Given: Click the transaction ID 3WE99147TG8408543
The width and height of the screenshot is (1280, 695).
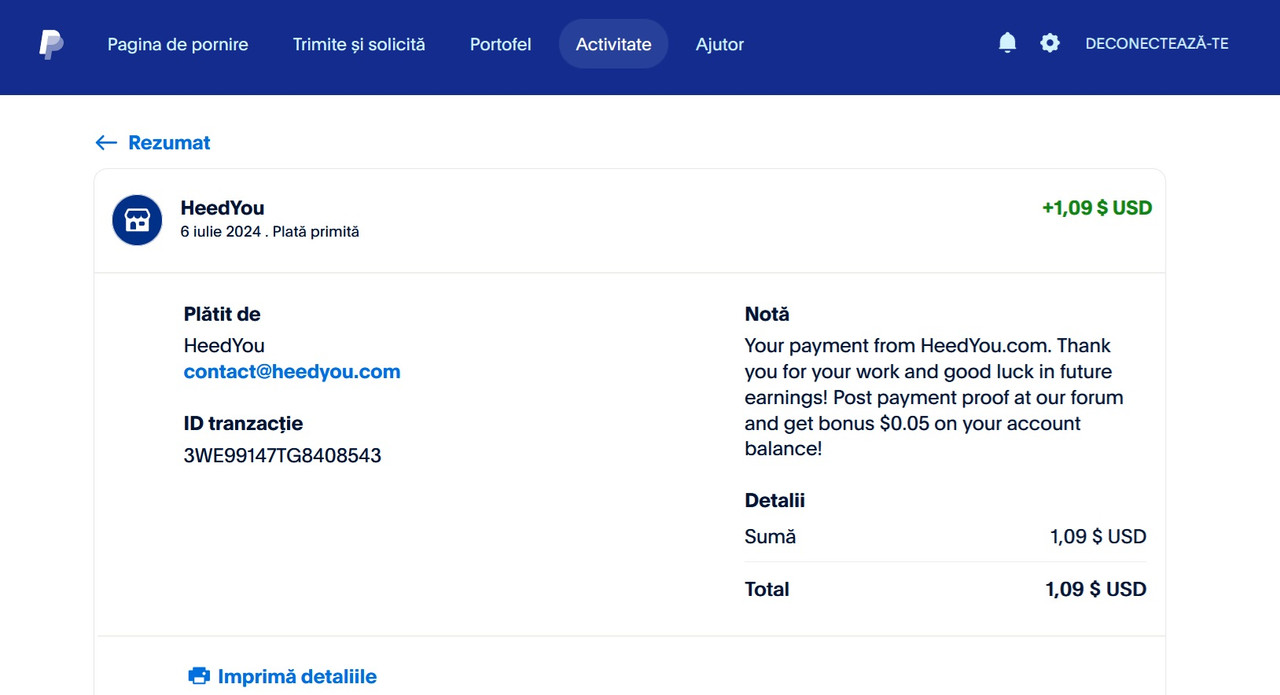Looking at the screenshot, I should [282, 456].
